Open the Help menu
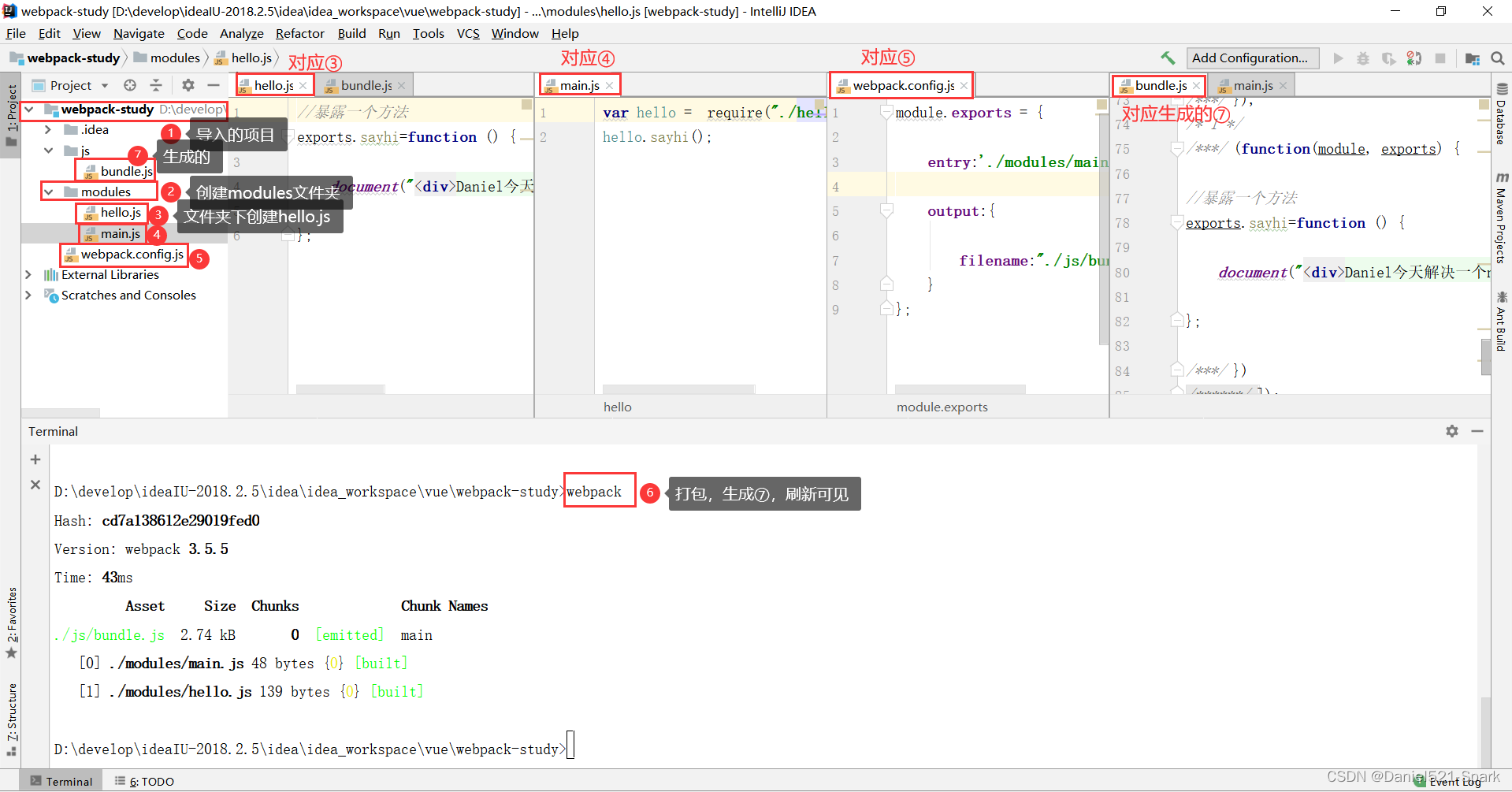Screen dimensions: 1512x792 pyautogui.click(x=565, y=33)
